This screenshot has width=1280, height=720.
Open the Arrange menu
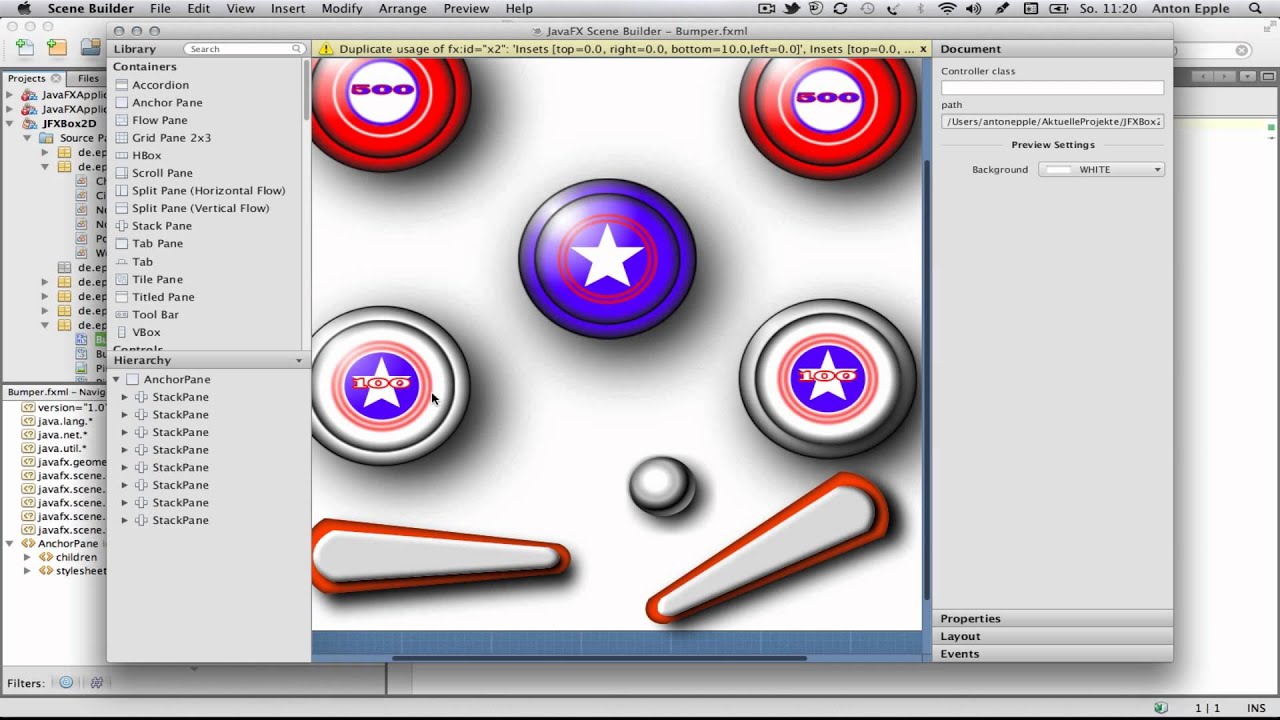point(403,9)
